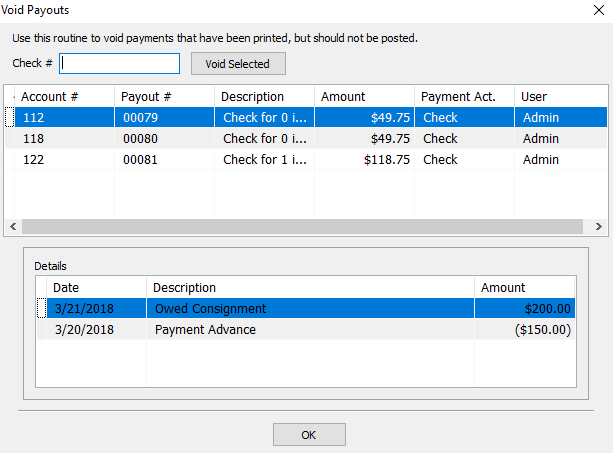Image resolution: width=613 pixels, height=453 pixels.
Task: Focus the Check # input field
Action: coord(119,63)
